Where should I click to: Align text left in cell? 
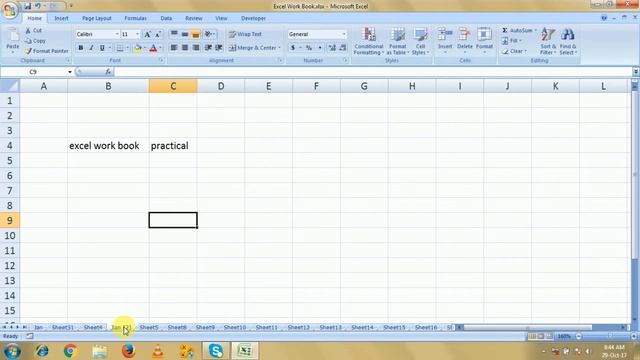(x=174, y=48)
